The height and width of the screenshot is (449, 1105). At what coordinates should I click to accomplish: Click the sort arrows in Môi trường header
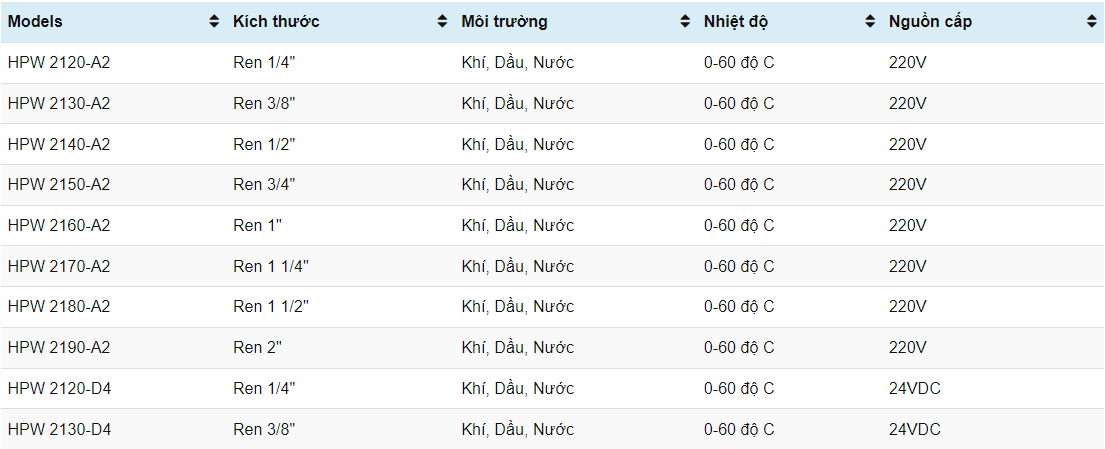685,22
